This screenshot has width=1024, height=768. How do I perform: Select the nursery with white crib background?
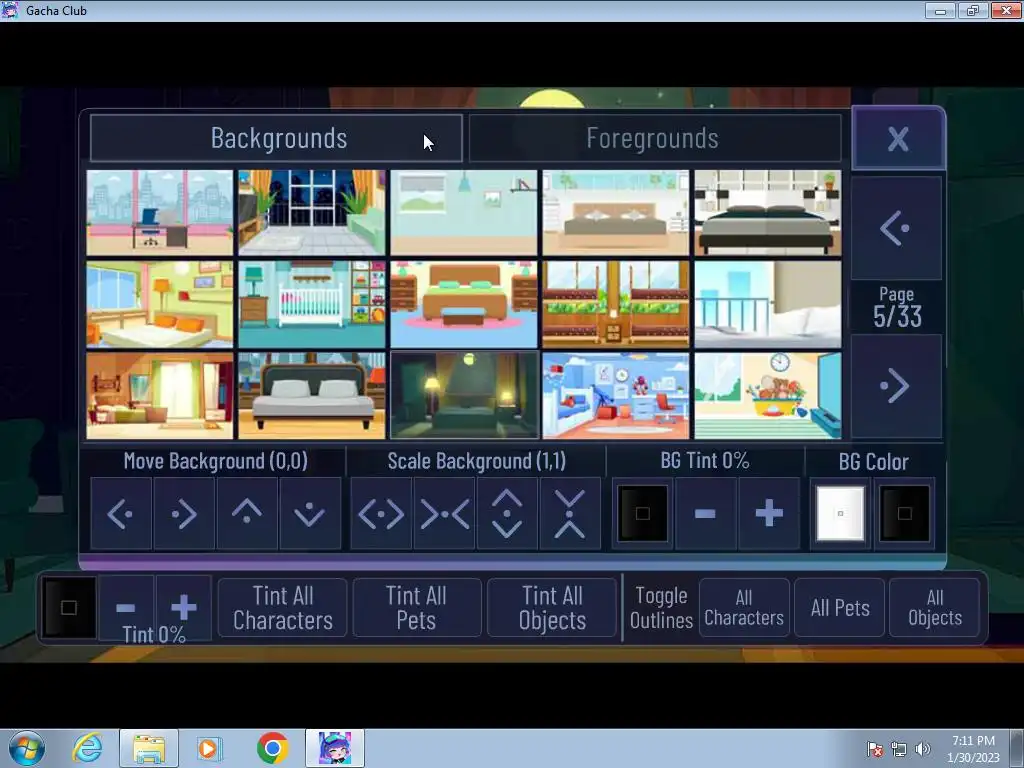point(312,304)
